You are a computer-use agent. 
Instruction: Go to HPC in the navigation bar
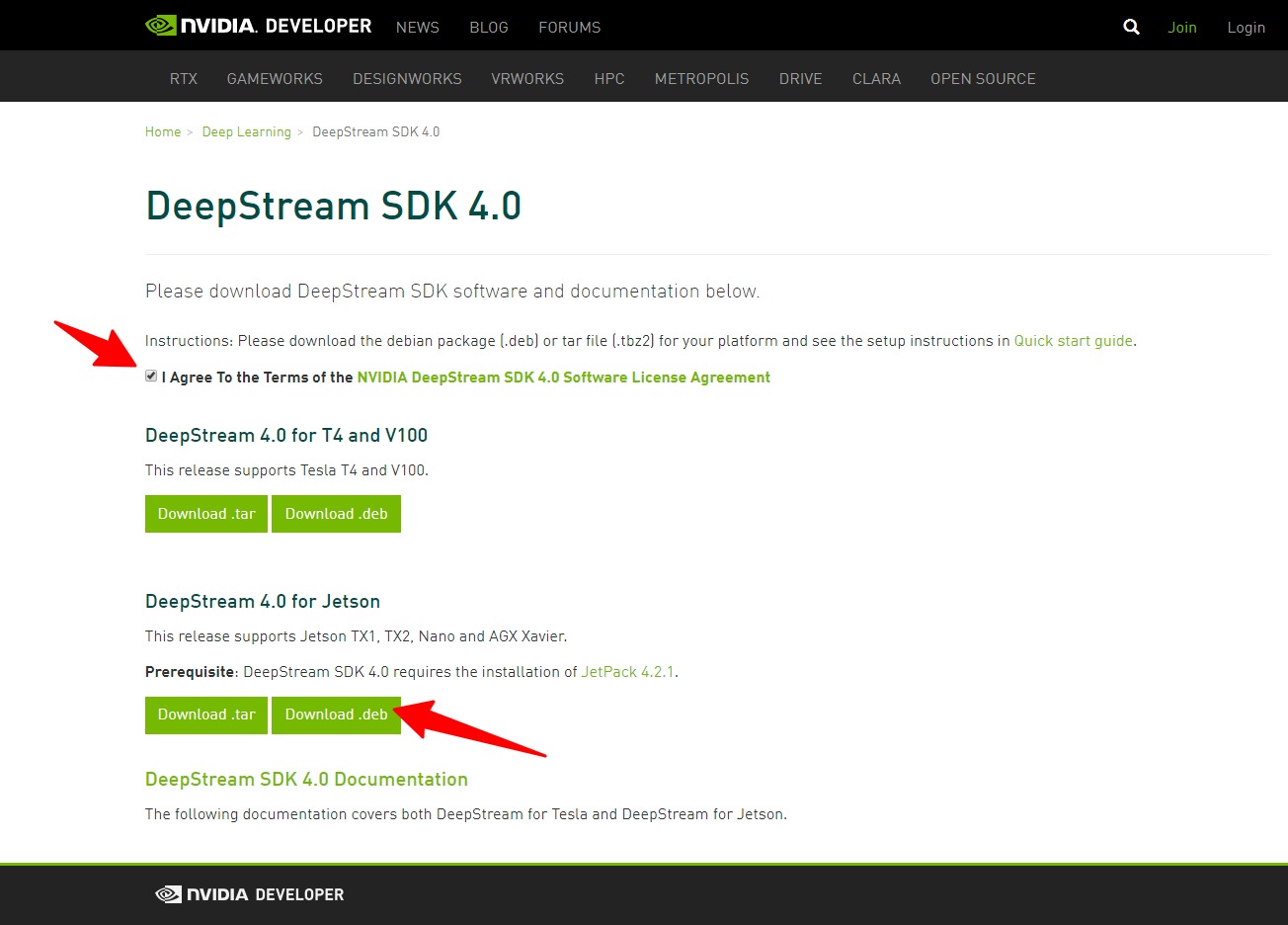(x=609, y=79)
